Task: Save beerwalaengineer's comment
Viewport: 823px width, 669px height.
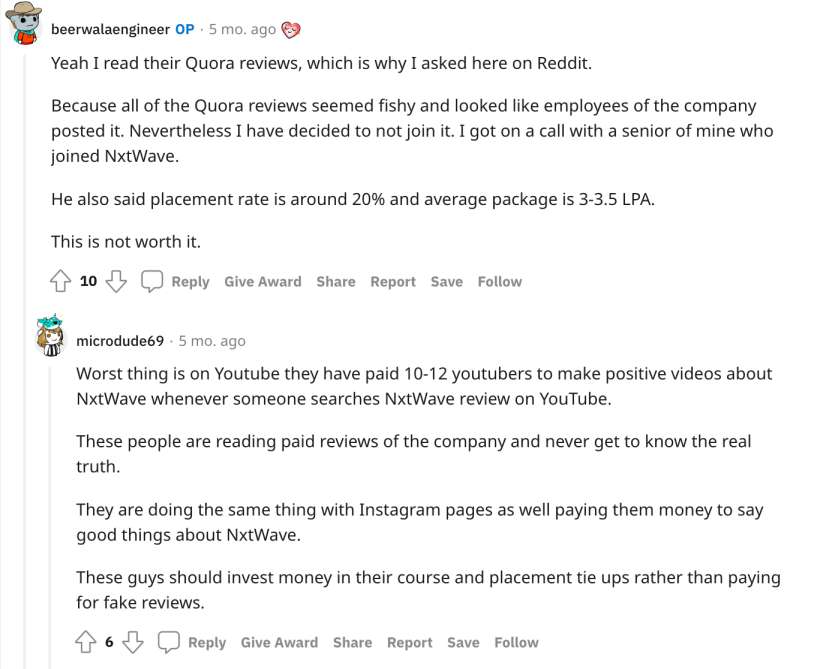Action: [446, 282]
